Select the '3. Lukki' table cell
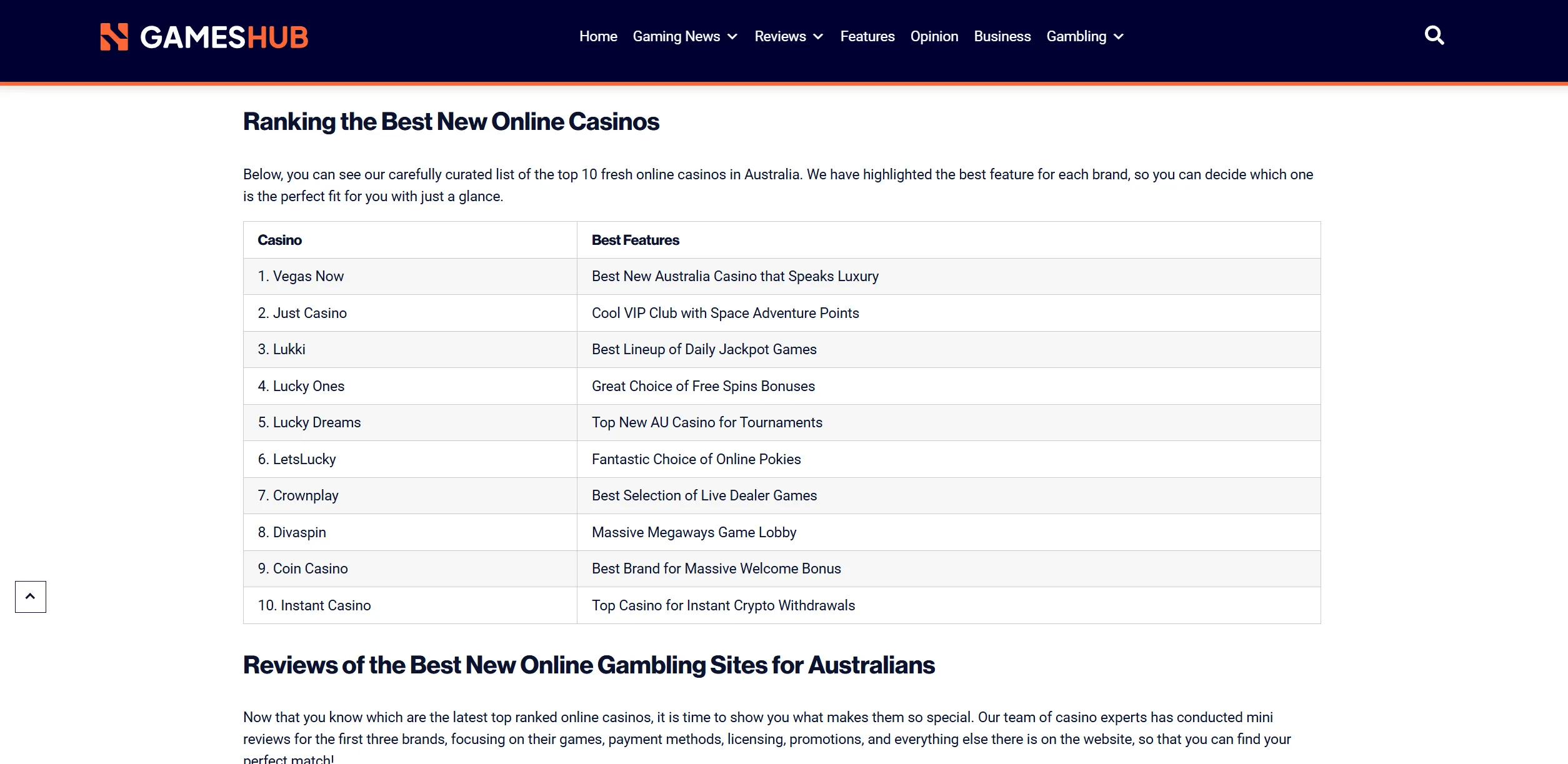 click(410, 349)
